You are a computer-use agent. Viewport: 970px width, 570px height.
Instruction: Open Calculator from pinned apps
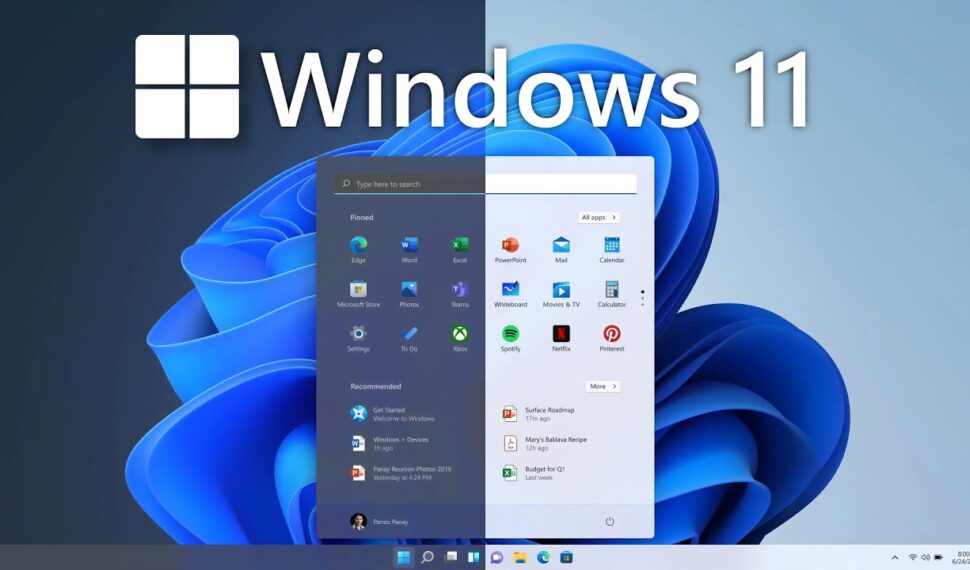pos(611,290)
